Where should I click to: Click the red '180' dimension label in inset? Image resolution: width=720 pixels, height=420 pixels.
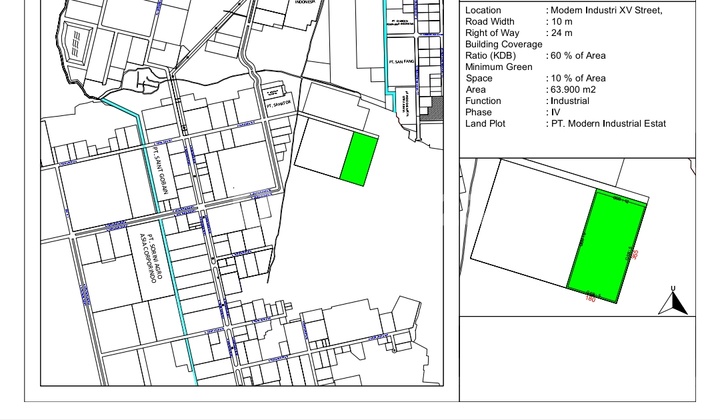[x=590, y=297]
